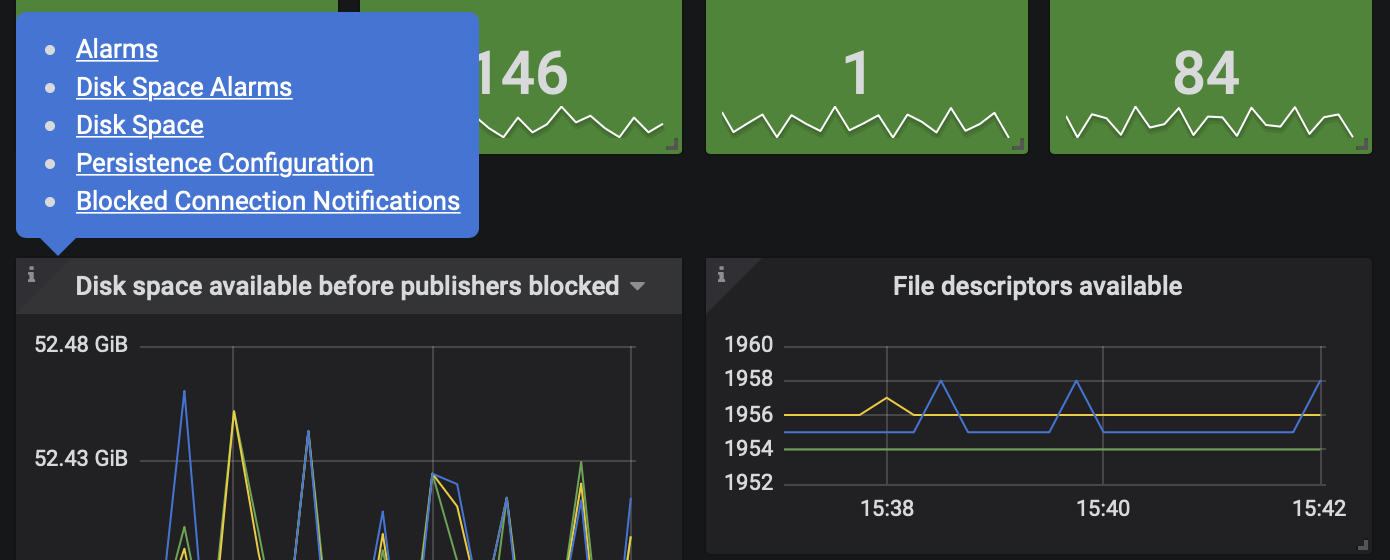1390x560 pixels.
Task: Click resize handle of the stat panel showing 1
Action: [1018, 145]
